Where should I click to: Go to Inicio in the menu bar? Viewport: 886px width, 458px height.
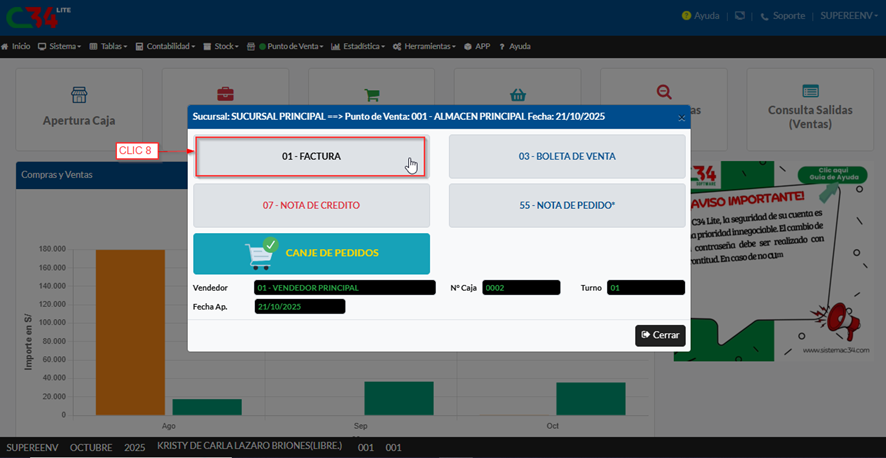click(x=15, y=47)
